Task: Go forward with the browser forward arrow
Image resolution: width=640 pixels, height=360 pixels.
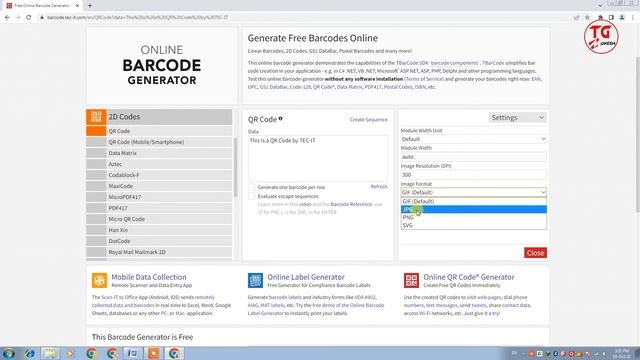Action: [18, 18]
